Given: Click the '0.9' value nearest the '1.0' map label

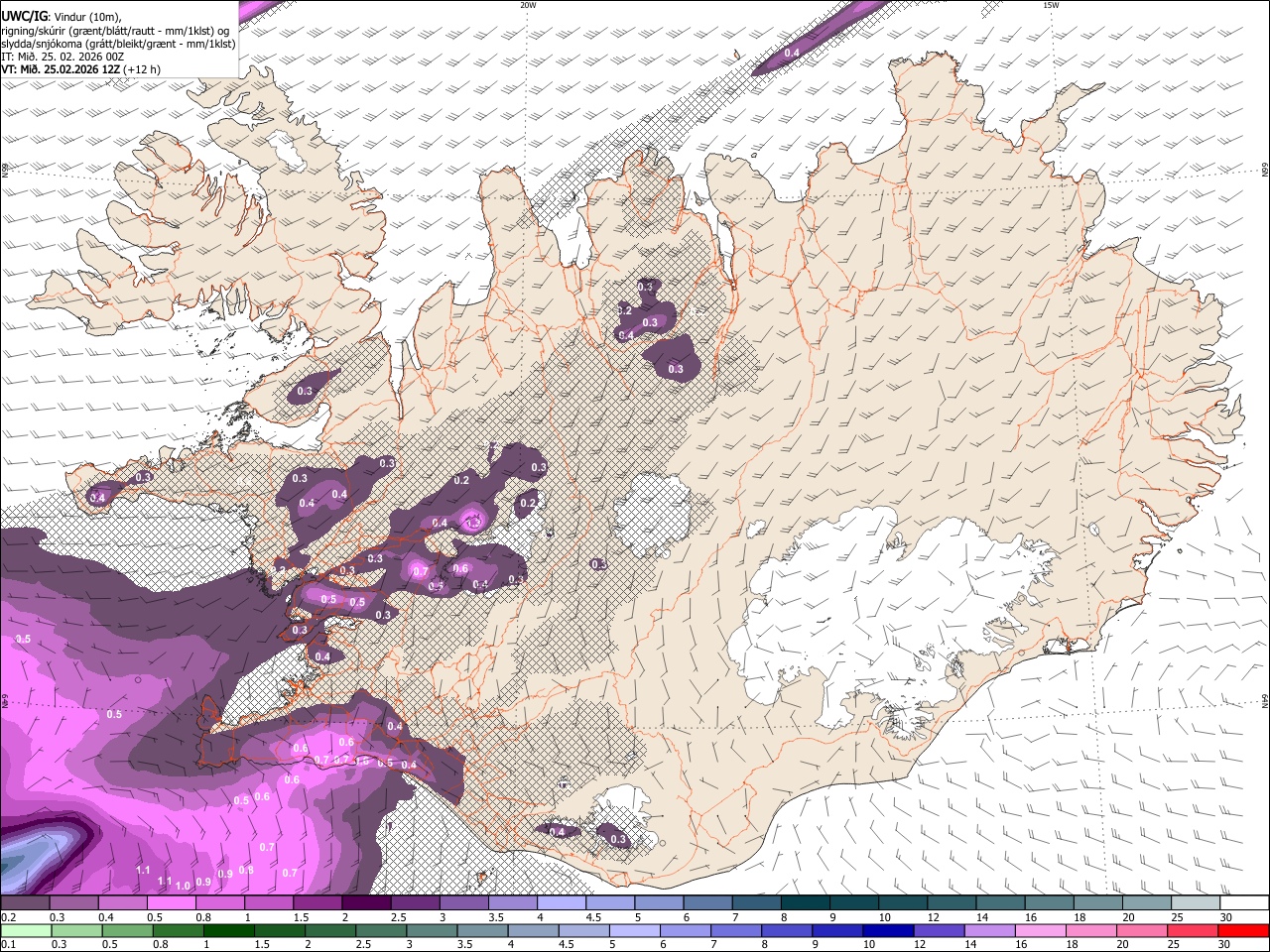Looking at the screenshot, I should pyautogui.click(x=203, y=882).
